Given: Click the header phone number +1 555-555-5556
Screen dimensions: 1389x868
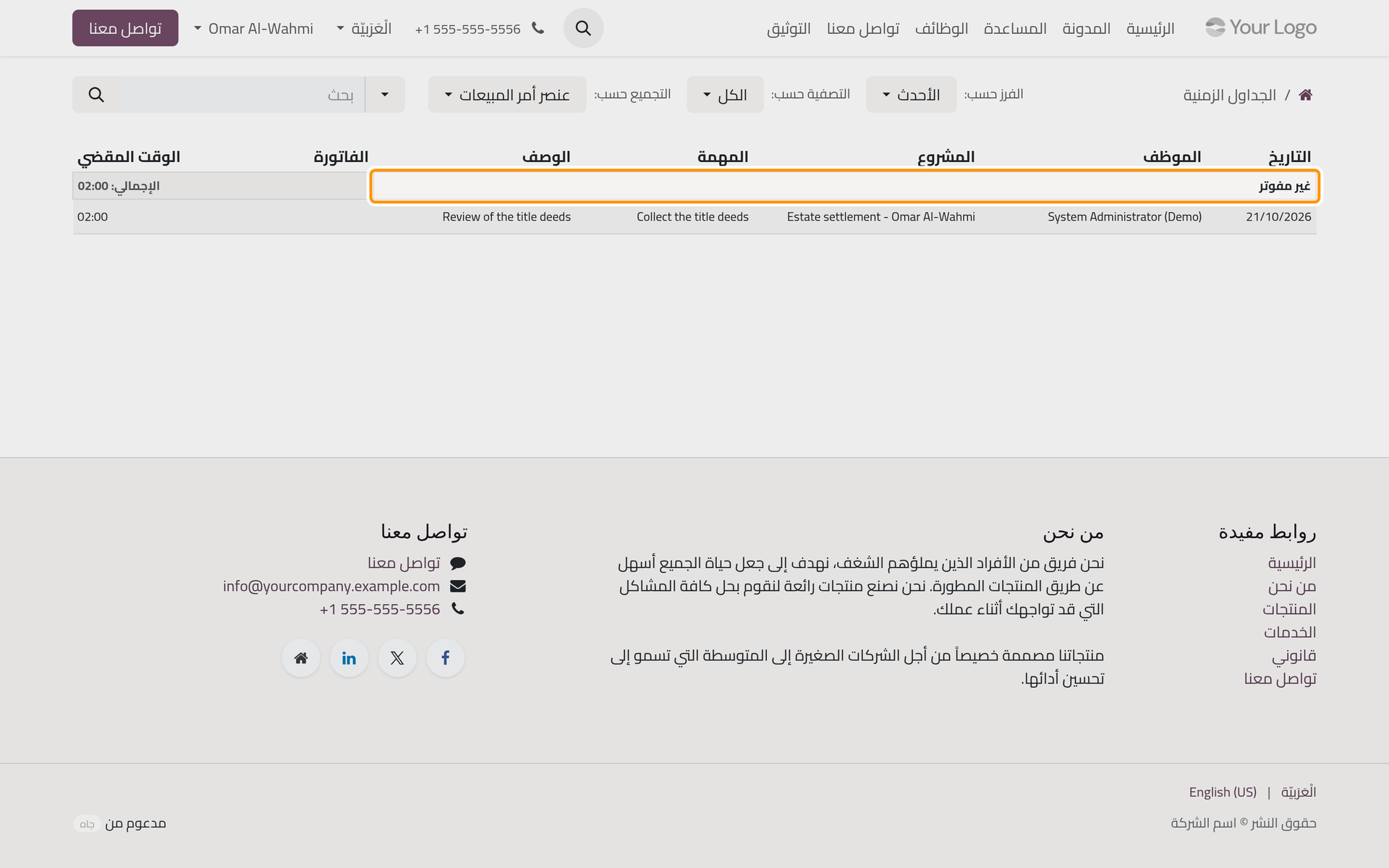Looking at the screenshot, I should click(468, 29).
